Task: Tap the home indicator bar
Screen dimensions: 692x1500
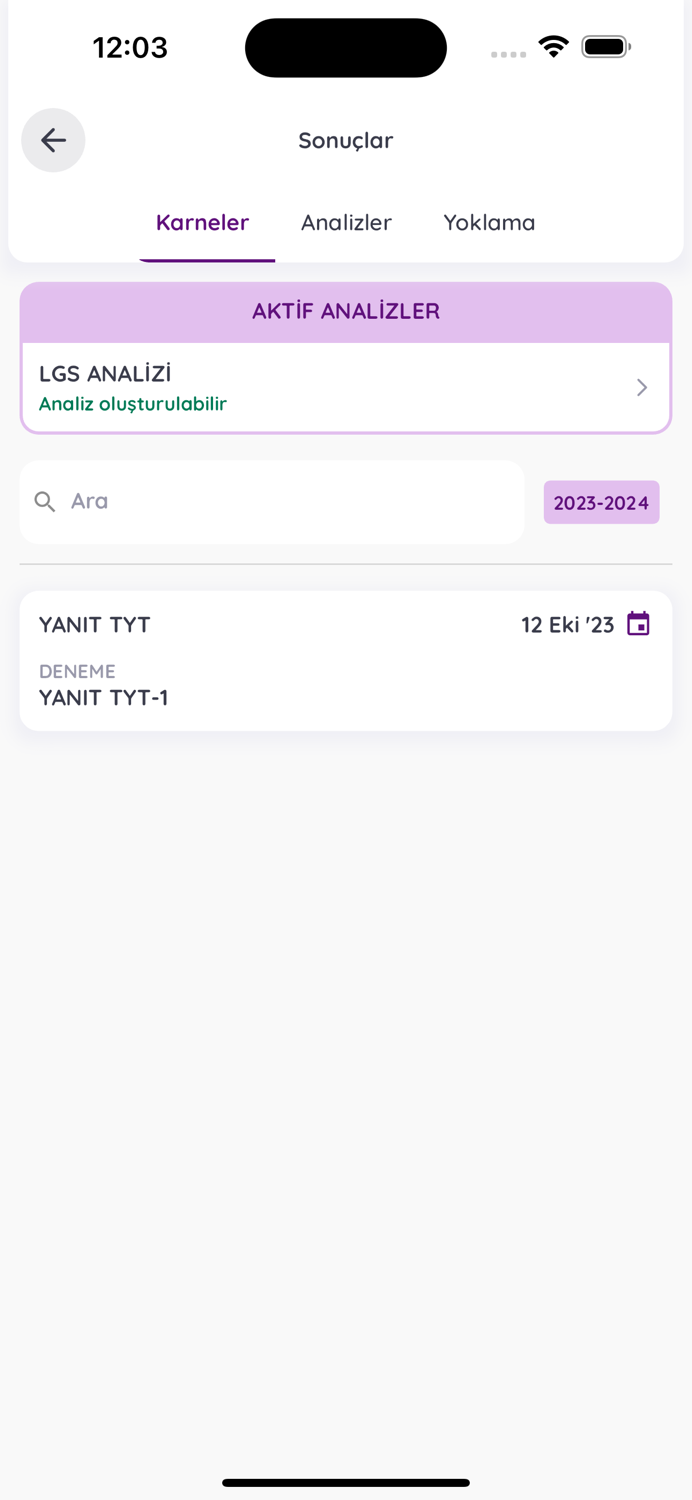Action: (346, 1483)
